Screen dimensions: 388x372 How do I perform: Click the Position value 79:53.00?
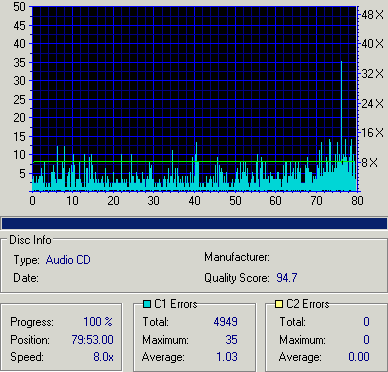[x=92, y=340]
